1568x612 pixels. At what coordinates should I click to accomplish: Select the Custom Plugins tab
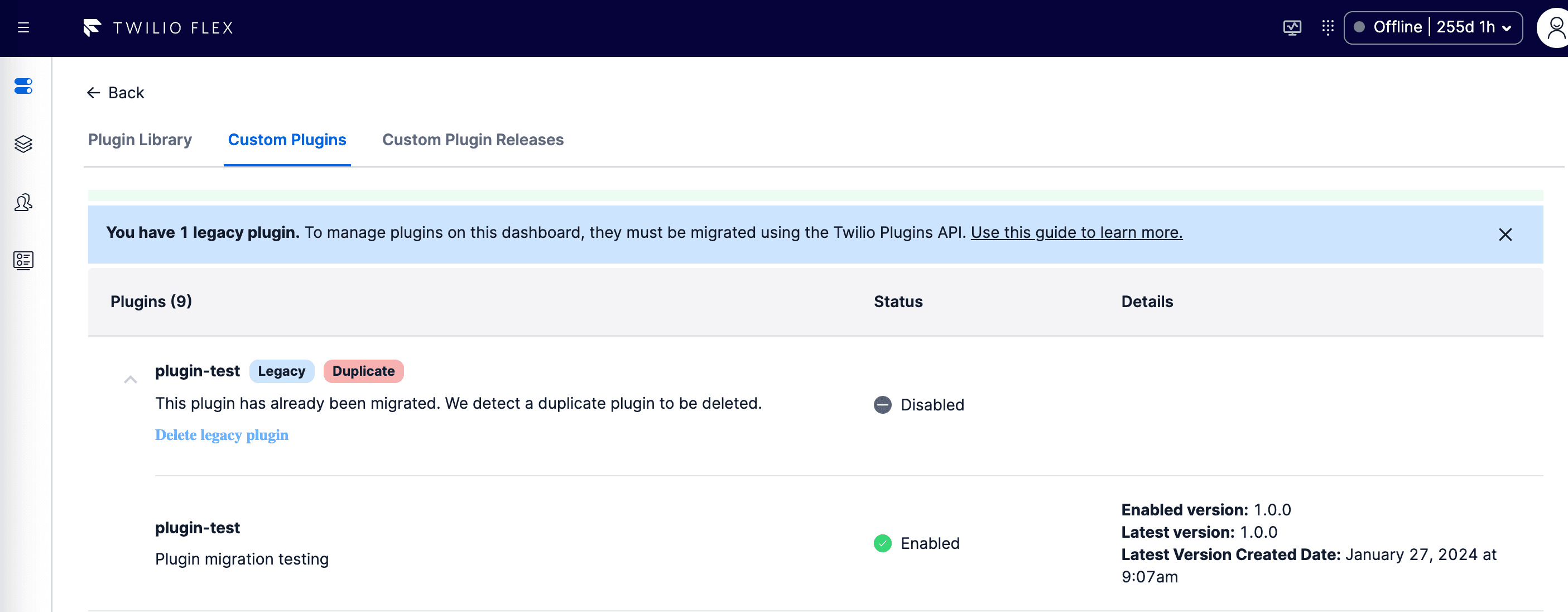click(x=287, y=140)
